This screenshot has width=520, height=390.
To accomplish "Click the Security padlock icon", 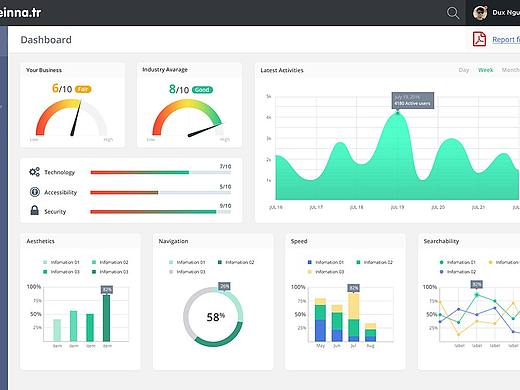I will click(x=34, y=210).
